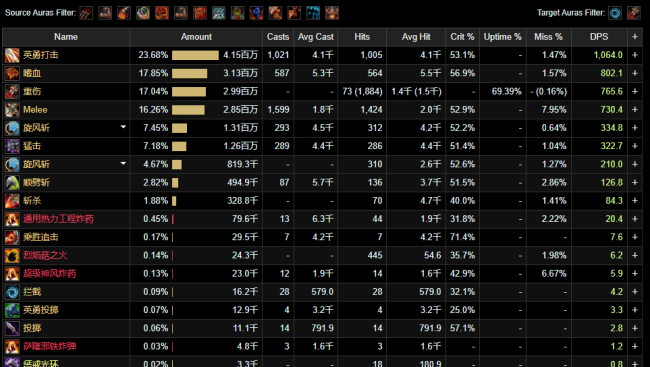
Task: Open the 通用热力工程炸药 link
Action: tap(58, 219)
